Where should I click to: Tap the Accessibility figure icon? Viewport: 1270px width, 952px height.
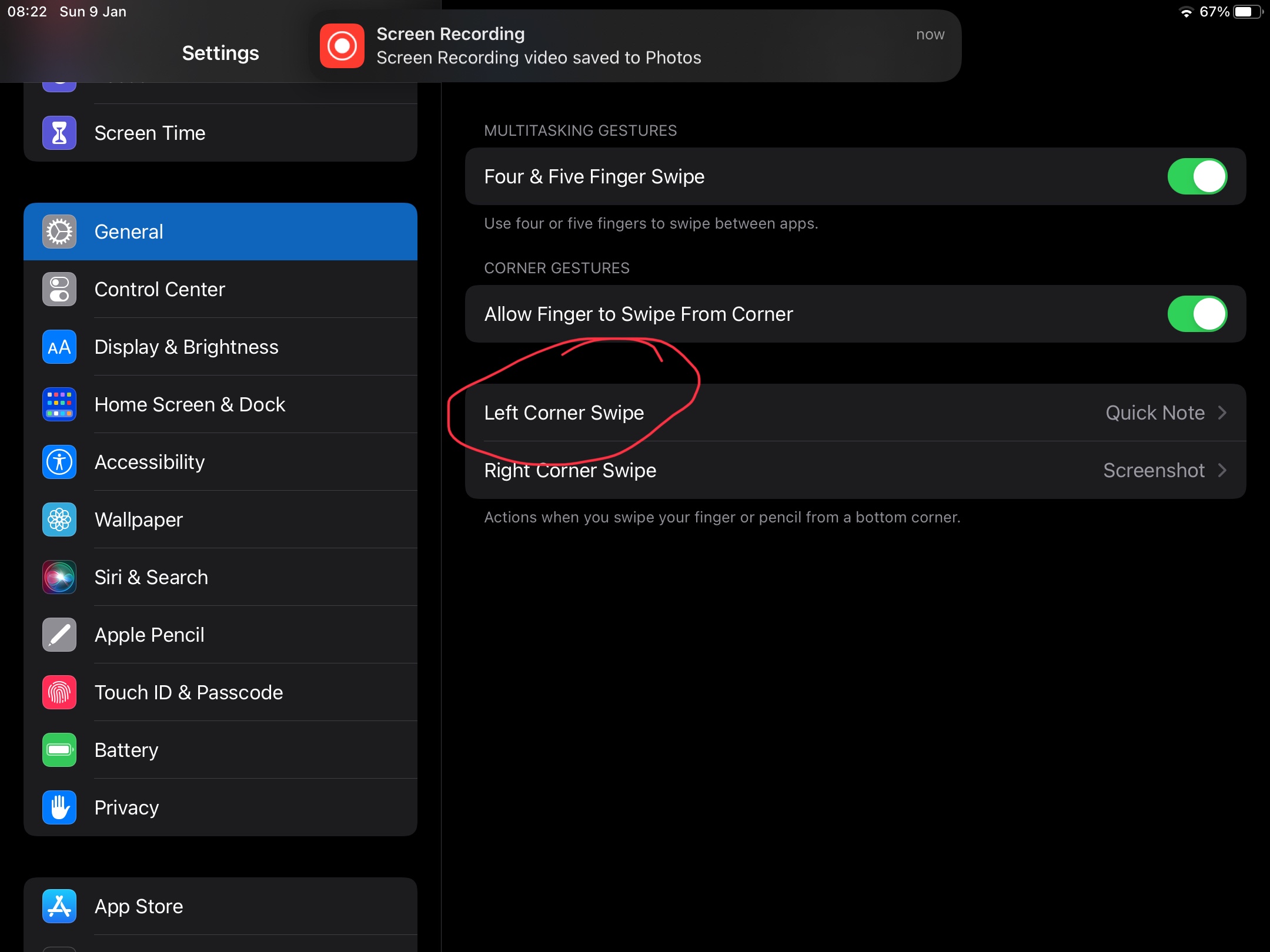(x=59, y=462)
